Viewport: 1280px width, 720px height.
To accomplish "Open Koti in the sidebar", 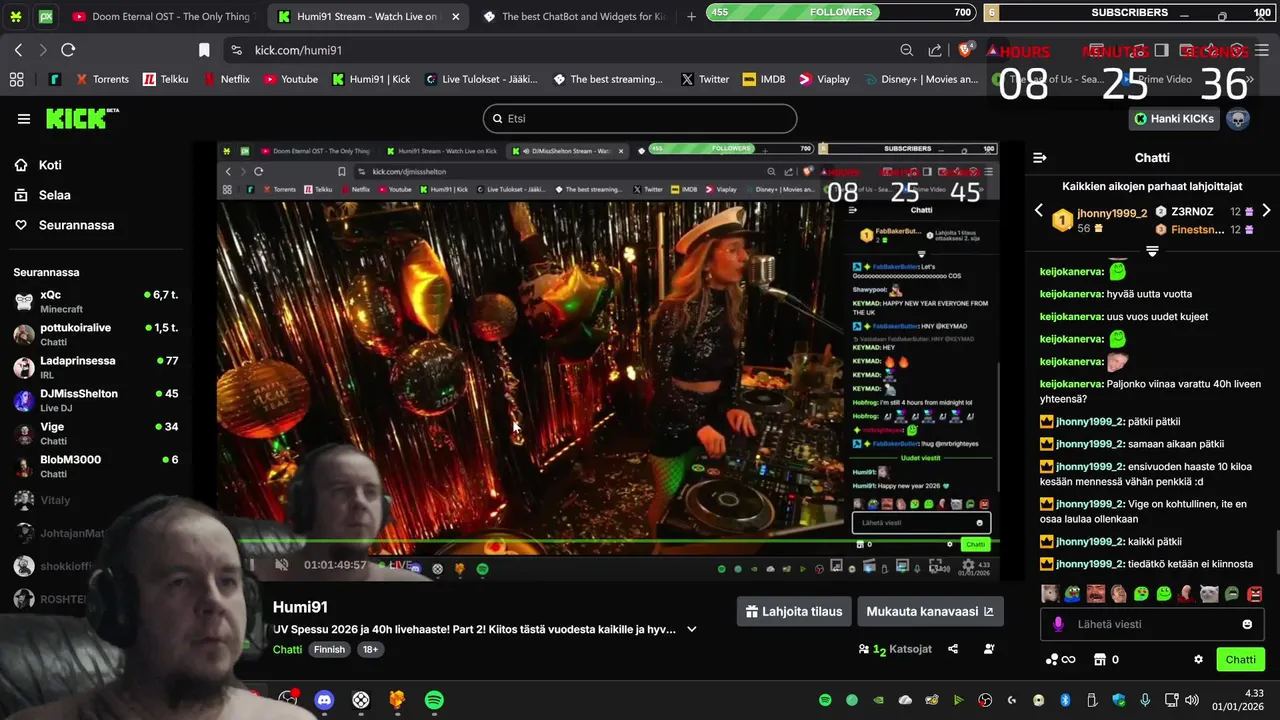I will [x=50, y=165].
